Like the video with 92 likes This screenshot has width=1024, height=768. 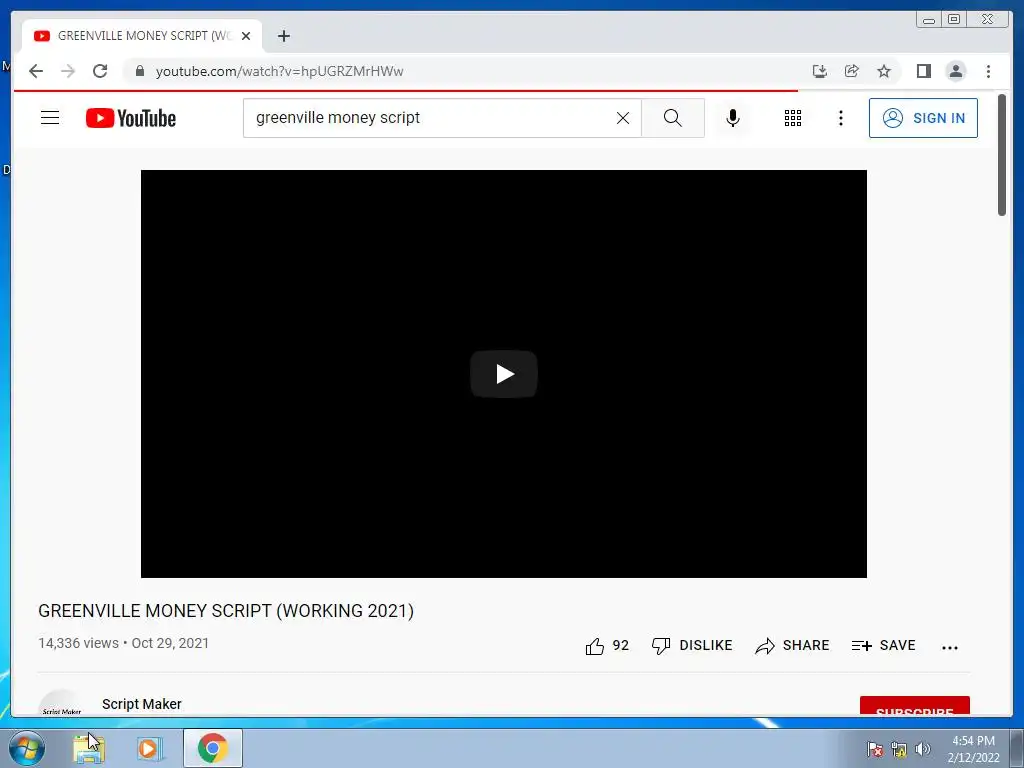coord(607,646)
